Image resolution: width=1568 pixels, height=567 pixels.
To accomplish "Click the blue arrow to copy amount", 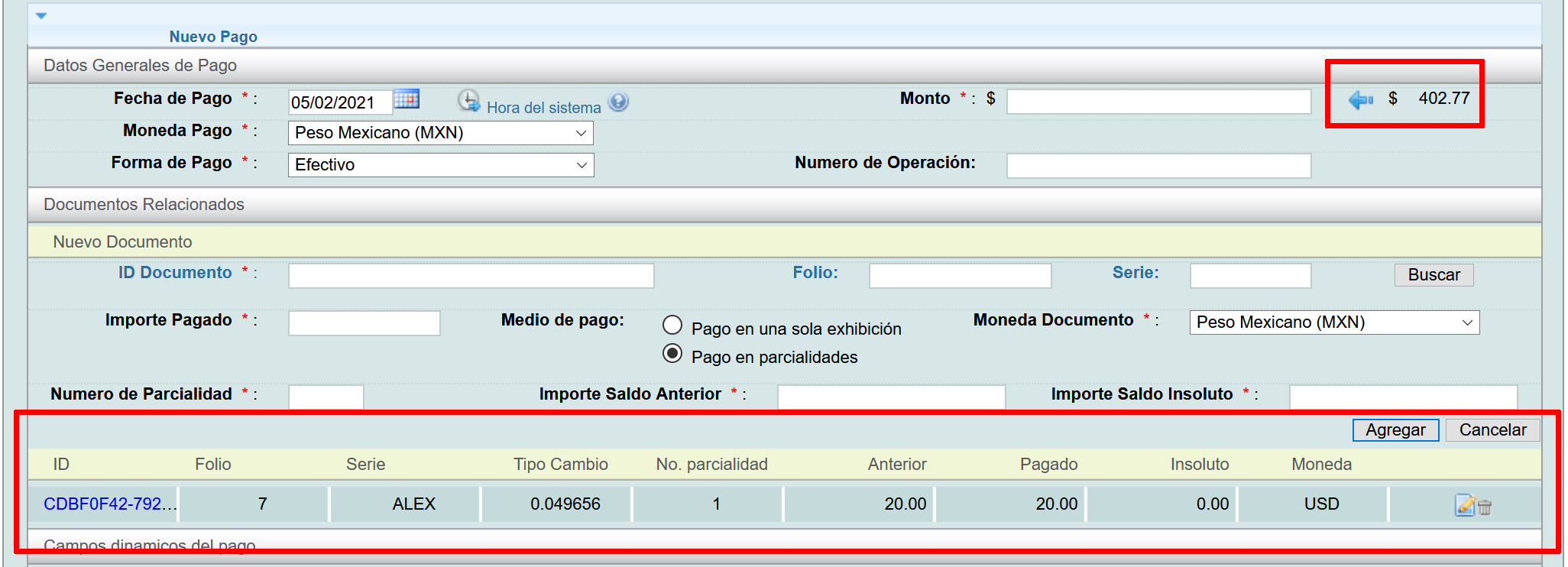I will point(1360,99).
